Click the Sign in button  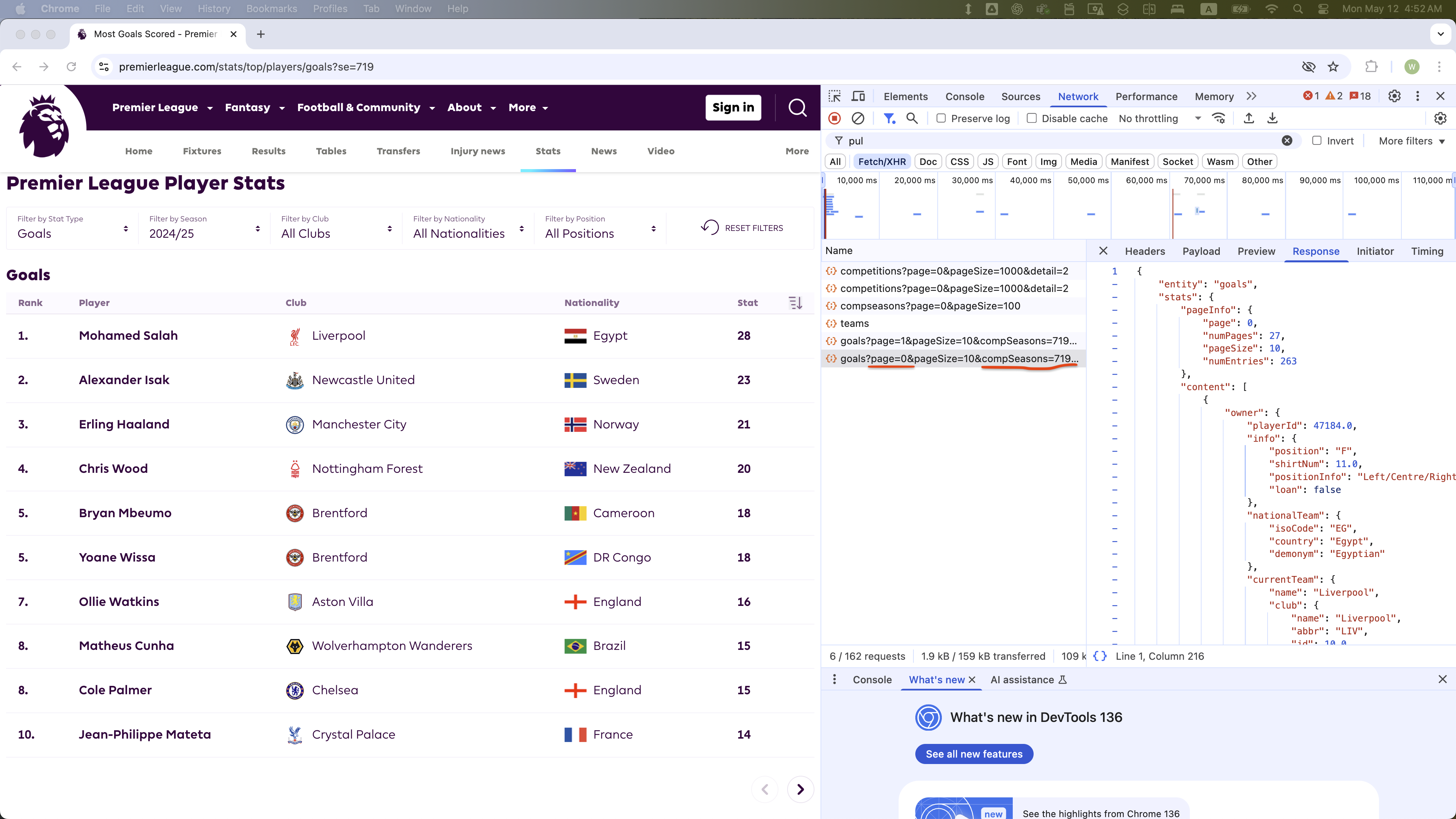[x=733, y=107]
